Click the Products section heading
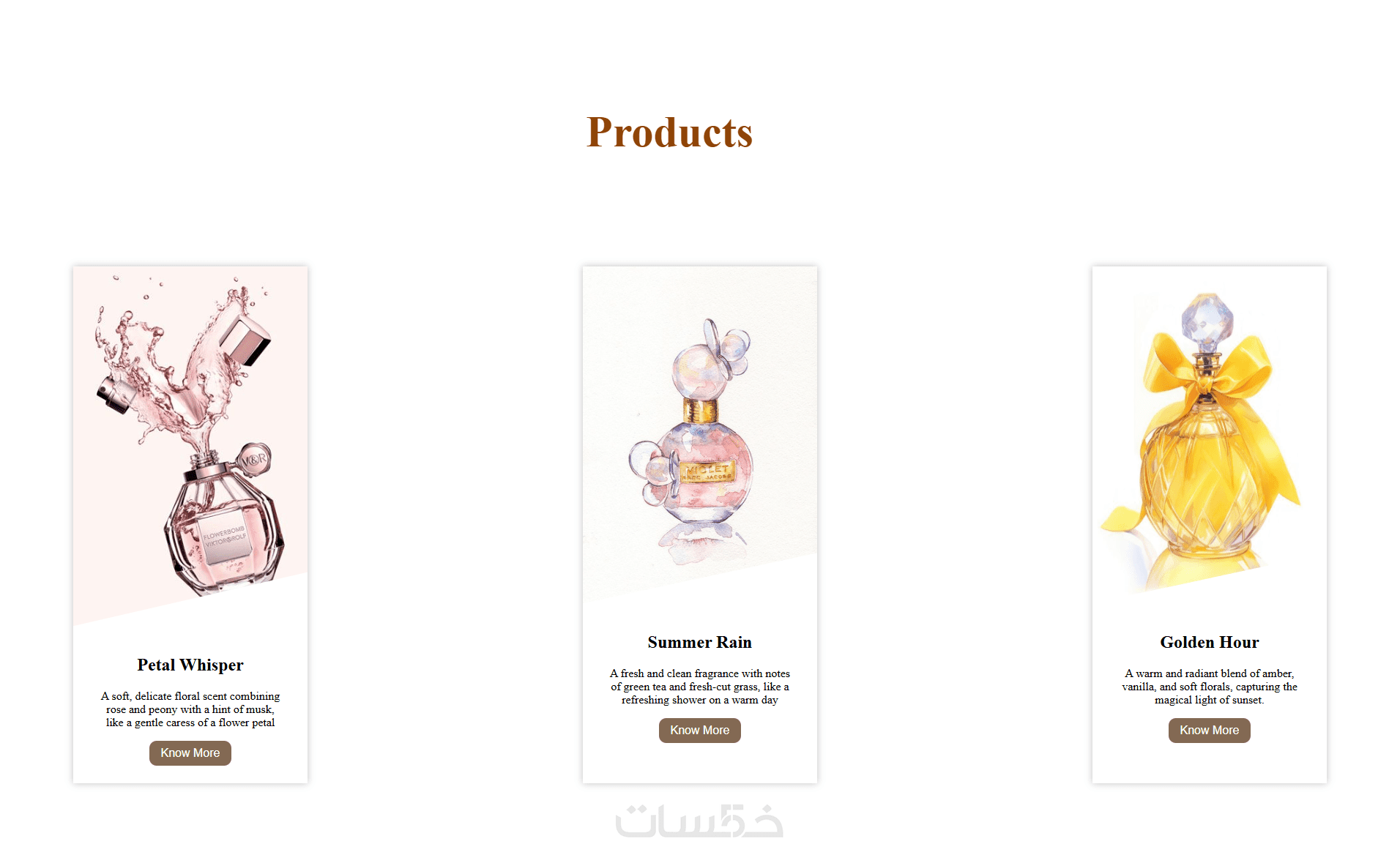Viewport: 1400px width, 855px height. (x=669, y=132)
